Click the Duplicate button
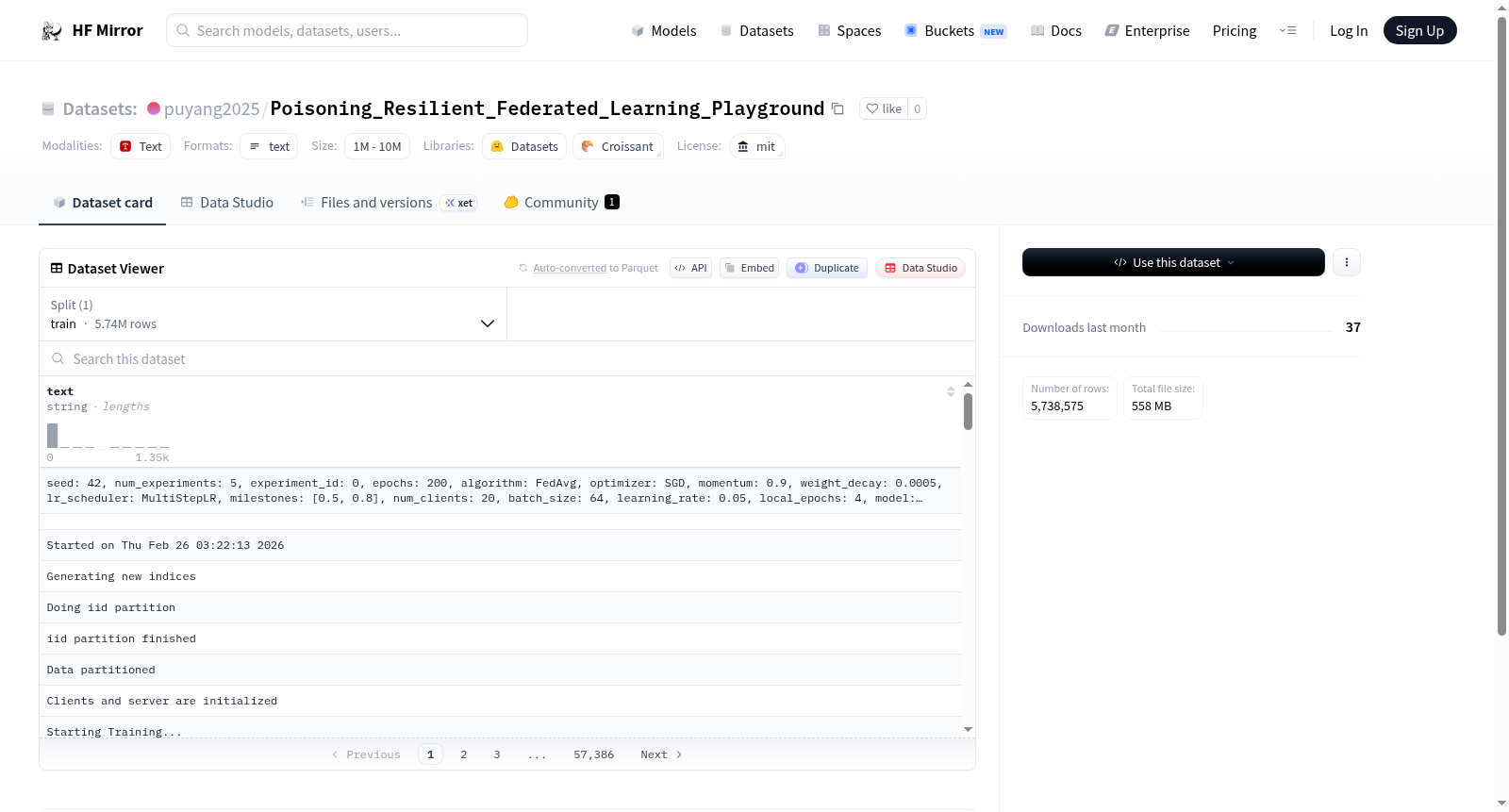The width and height of the screenshot is (1509, 812). click(x=827, y=268)
